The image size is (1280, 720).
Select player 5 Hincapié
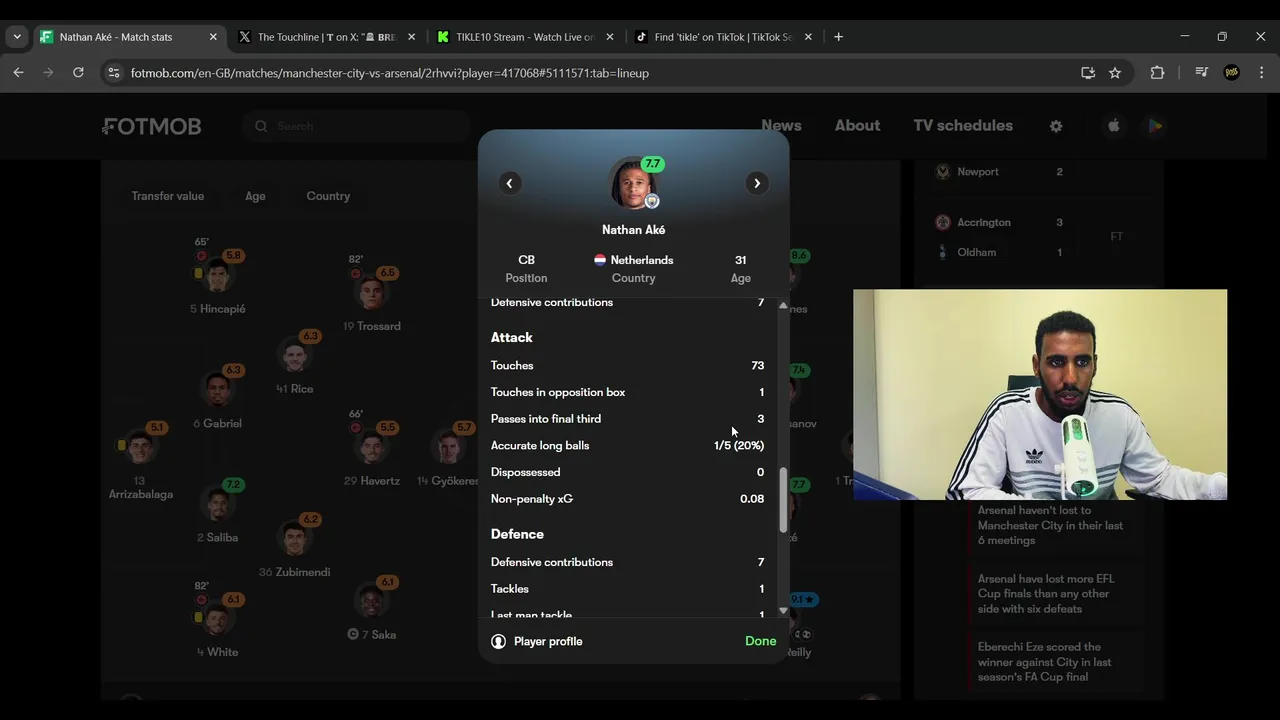tap(217, 277)
